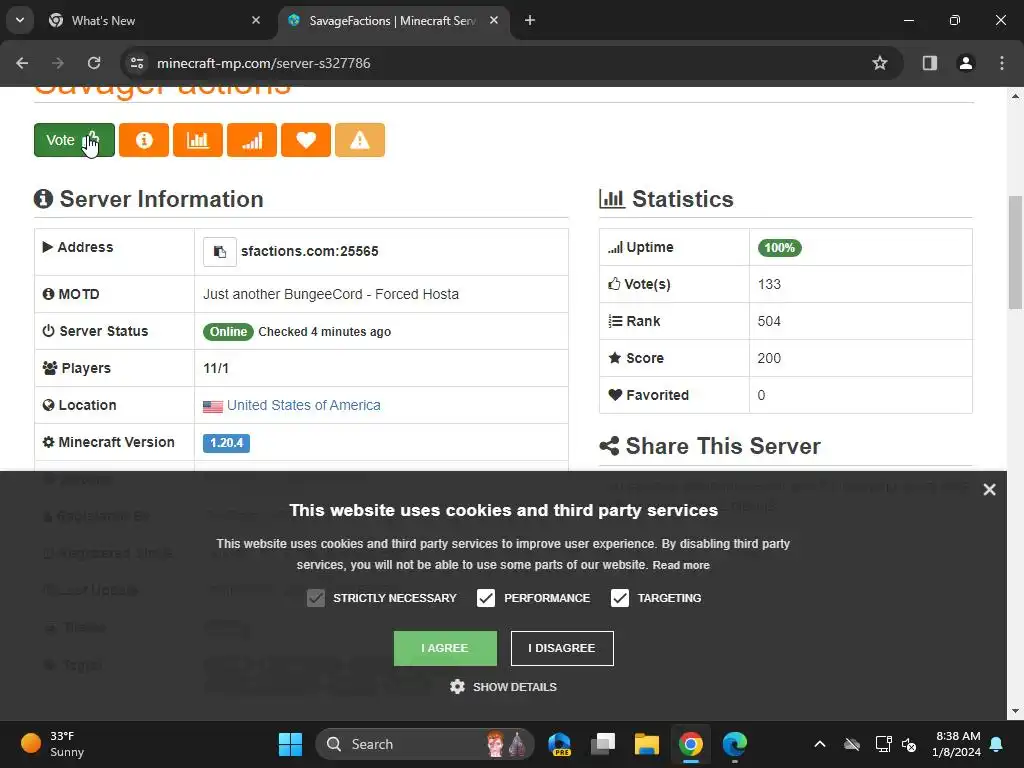Close the cookie consent banner
Image resolution: width=1024 pixels, height=768 pixels.
pos(989,489)
